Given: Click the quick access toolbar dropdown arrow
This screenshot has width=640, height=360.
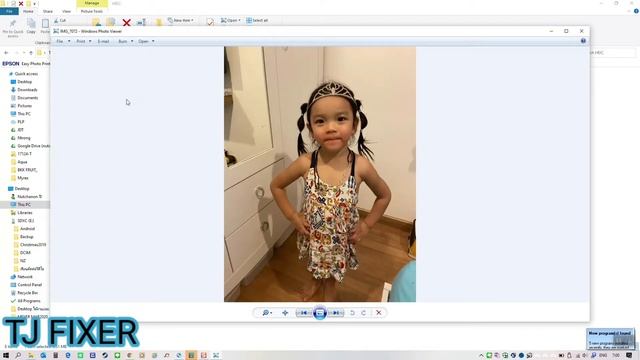Looking at the screenshot, I should tap(35, 3).
